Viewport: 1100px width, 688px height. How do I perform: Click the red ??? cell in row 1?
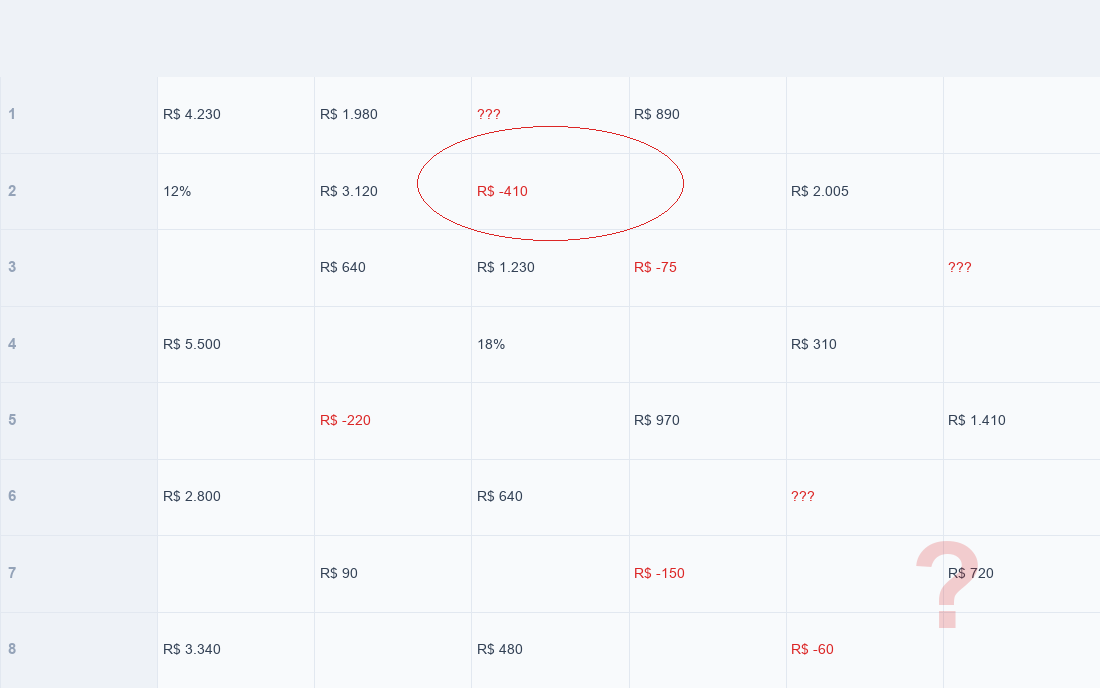pos(550,115)
